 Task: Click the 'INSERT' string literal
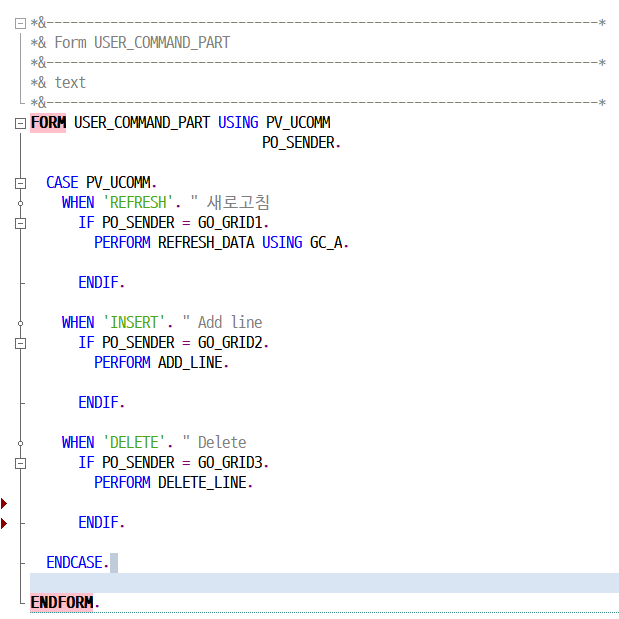coord(134,323)
